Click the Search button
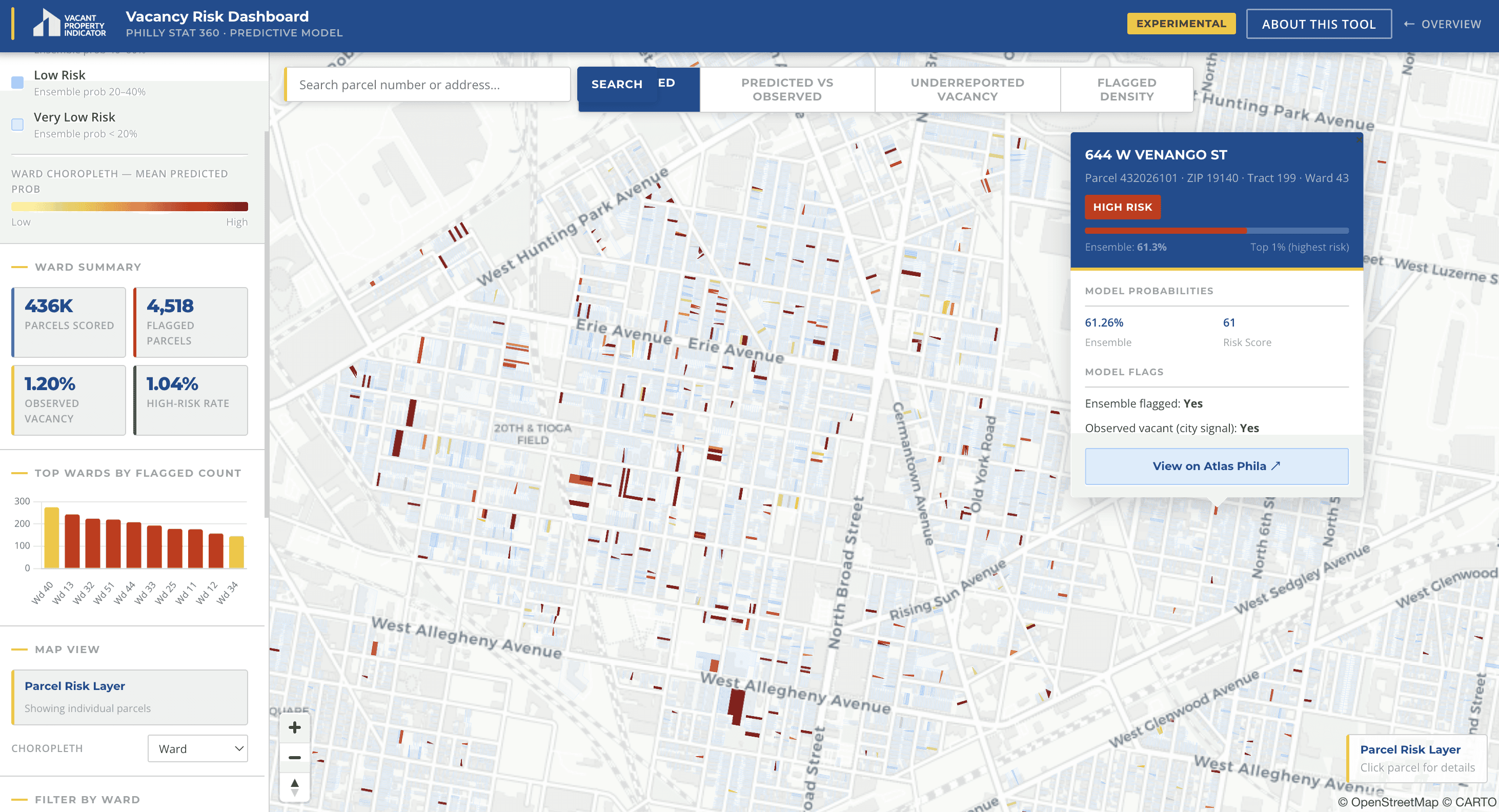Image resolution: width=1499 pixels, height=812 pixels. click(617, 85)
